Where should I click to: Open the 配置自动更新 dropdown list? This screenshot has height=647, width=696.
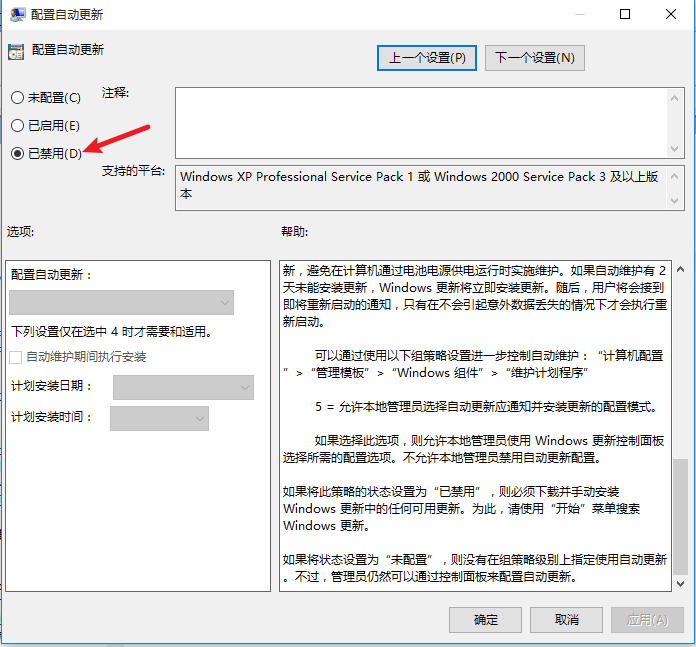[x=121, y=303]
